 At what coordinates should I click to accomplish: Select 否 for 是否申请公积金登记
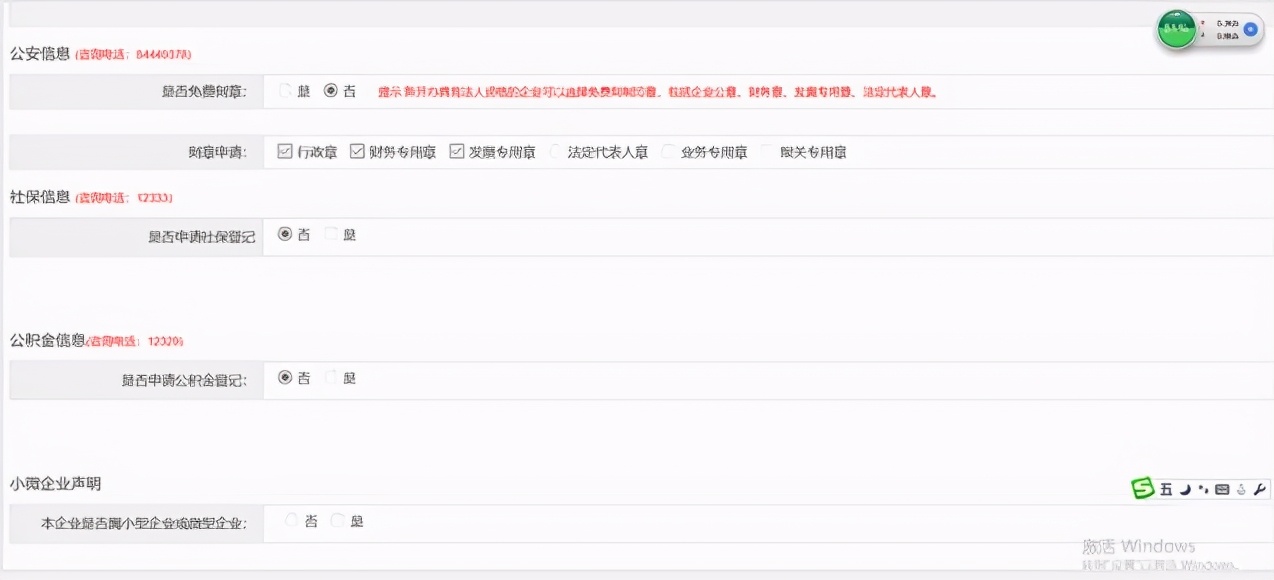(285, 378)
